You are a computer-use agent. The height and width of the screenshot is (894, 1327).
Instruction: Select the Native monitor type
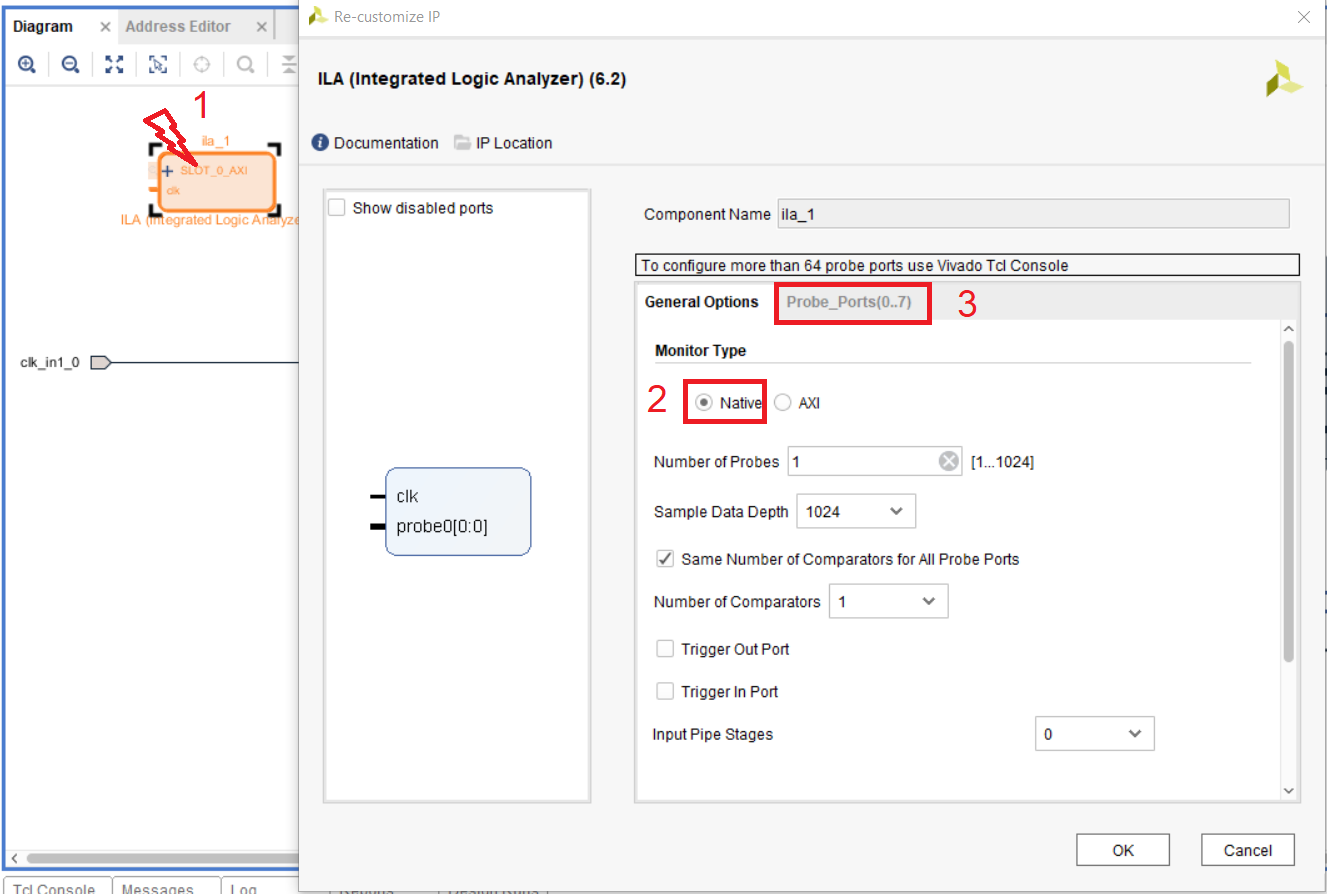[x=704, y=403]
